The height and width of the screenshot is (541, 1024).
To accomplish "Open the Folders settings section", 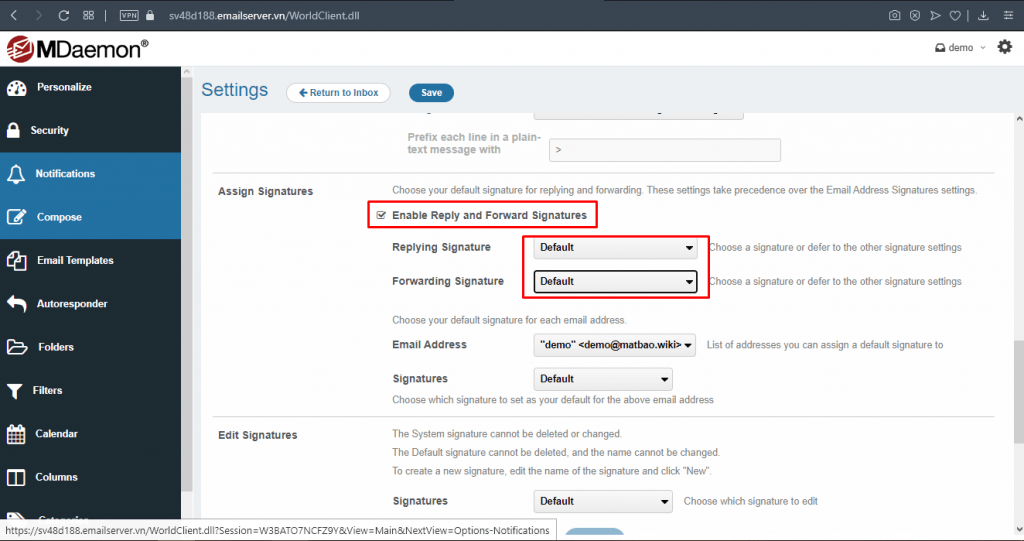I will click(x=56, y=347).
